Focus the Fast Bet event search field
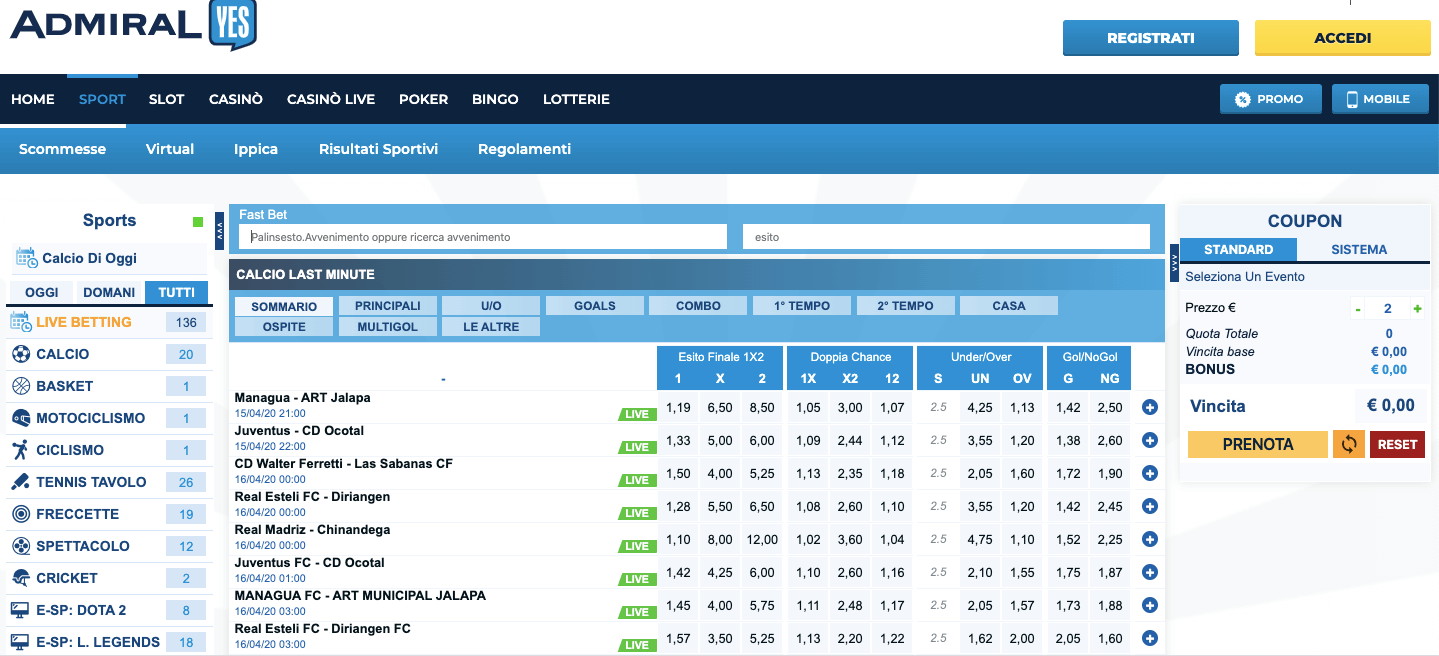The height and width of the screenshot is (656, 1439). tap(482, 237)
